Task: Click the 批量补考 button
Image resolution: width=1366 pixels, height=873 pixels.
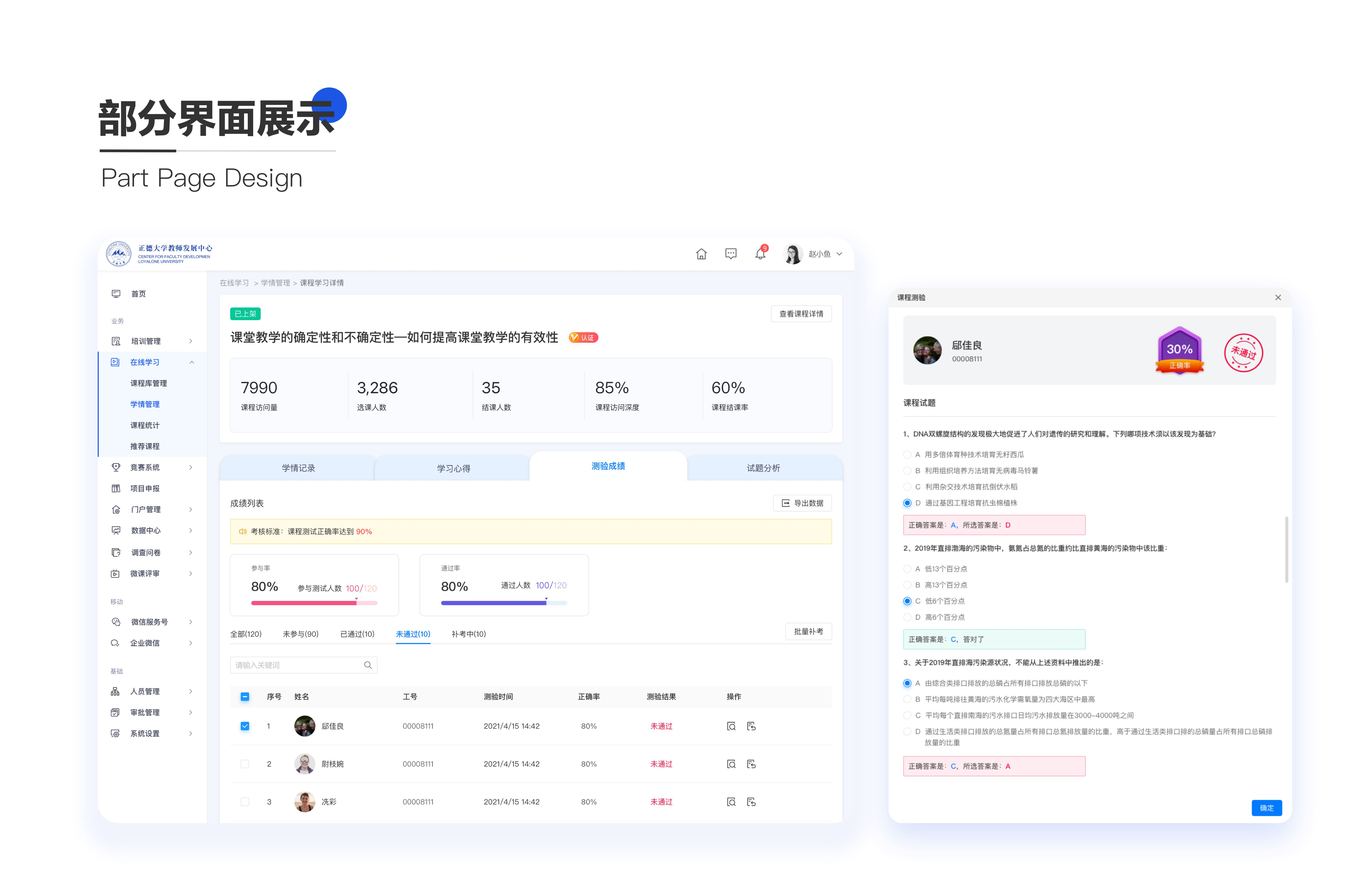Action: tap(808, 632)
